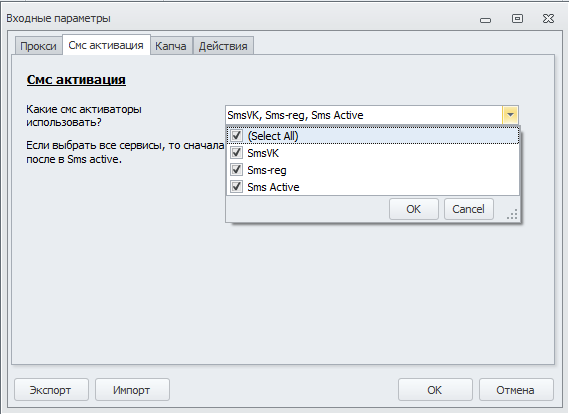Minimize the Входные параметры window

(486, 20)
